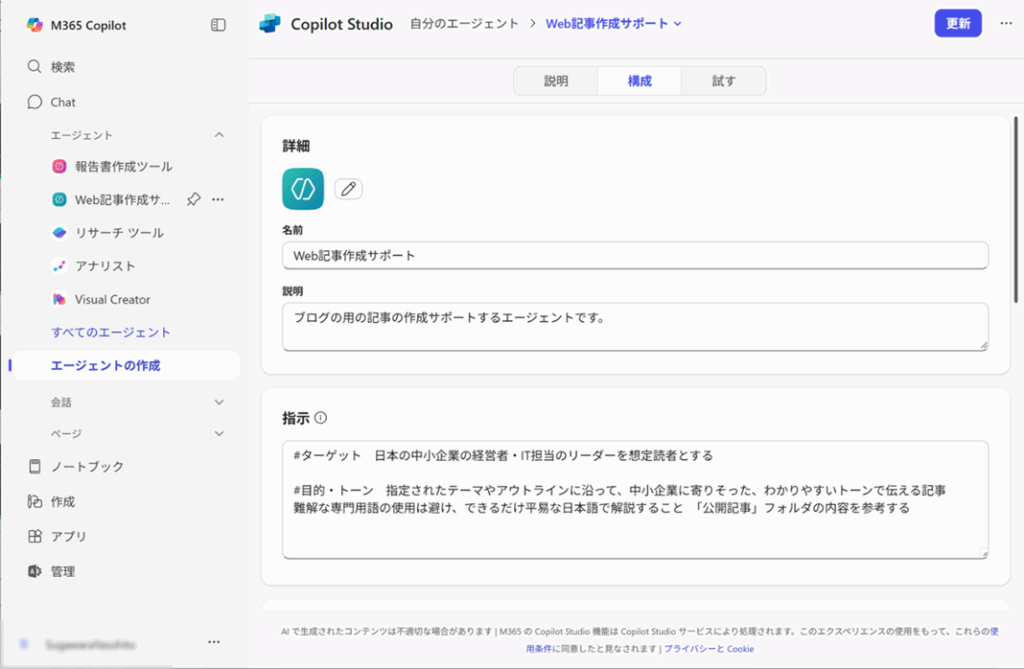Open the Web記事作成サポート breadcrumb dropdown
The height and width of the screenshot is (669, 1024).
613,24
